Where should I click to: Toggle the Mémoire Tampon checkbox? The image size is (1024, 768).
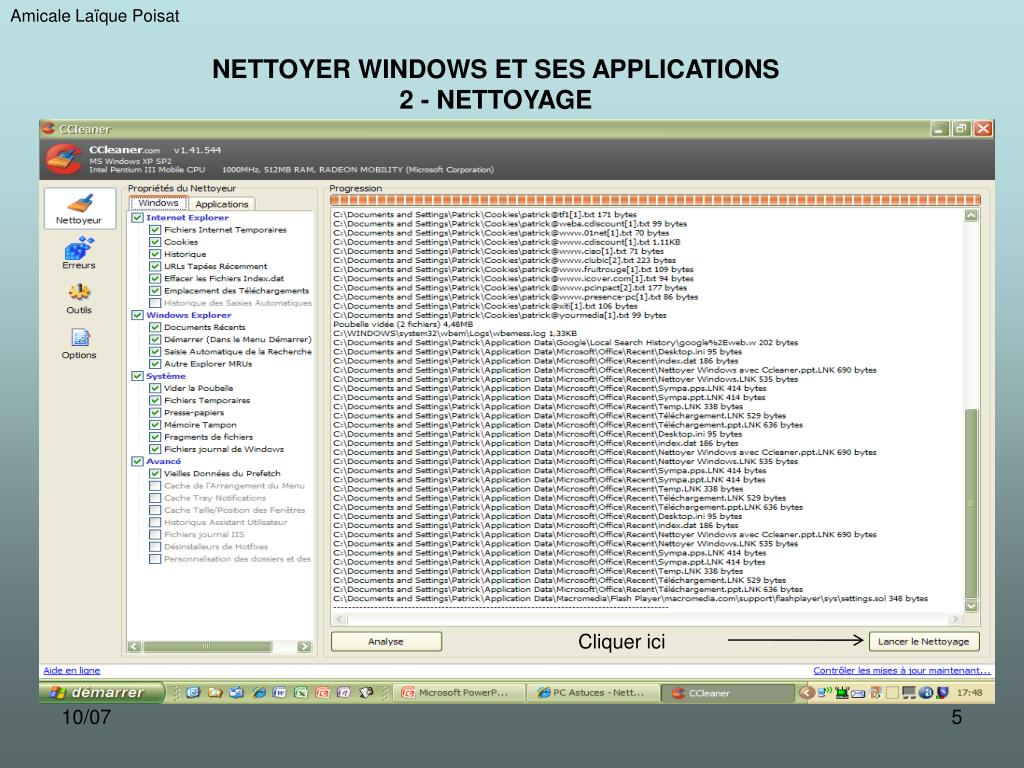click(155, 424)
